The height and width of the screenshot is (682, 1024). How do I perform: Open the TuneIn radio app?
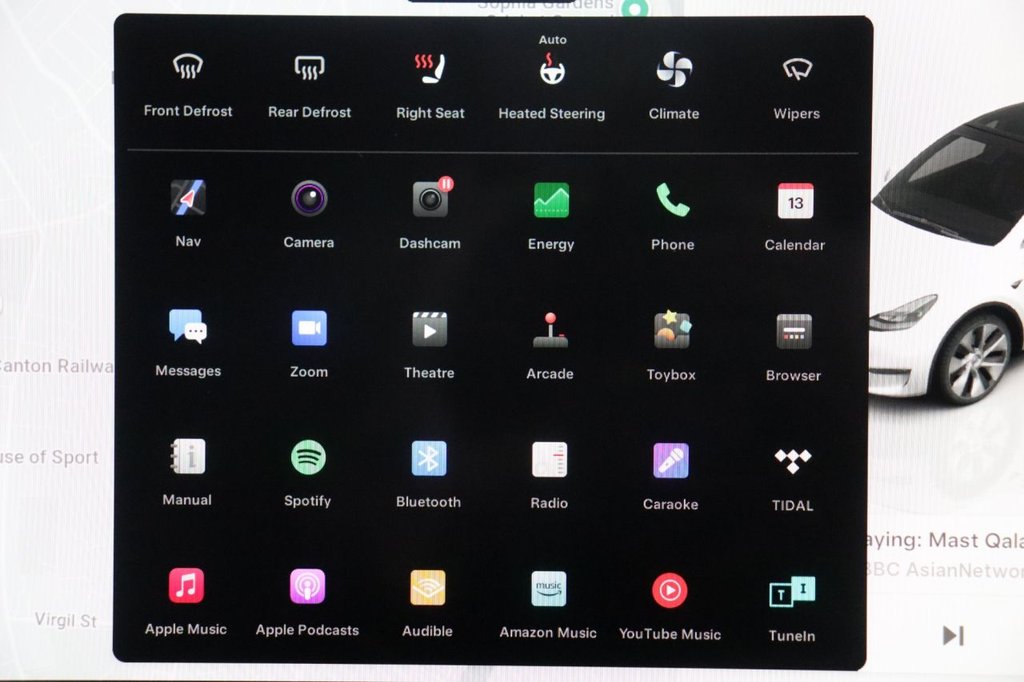point(792,591)
